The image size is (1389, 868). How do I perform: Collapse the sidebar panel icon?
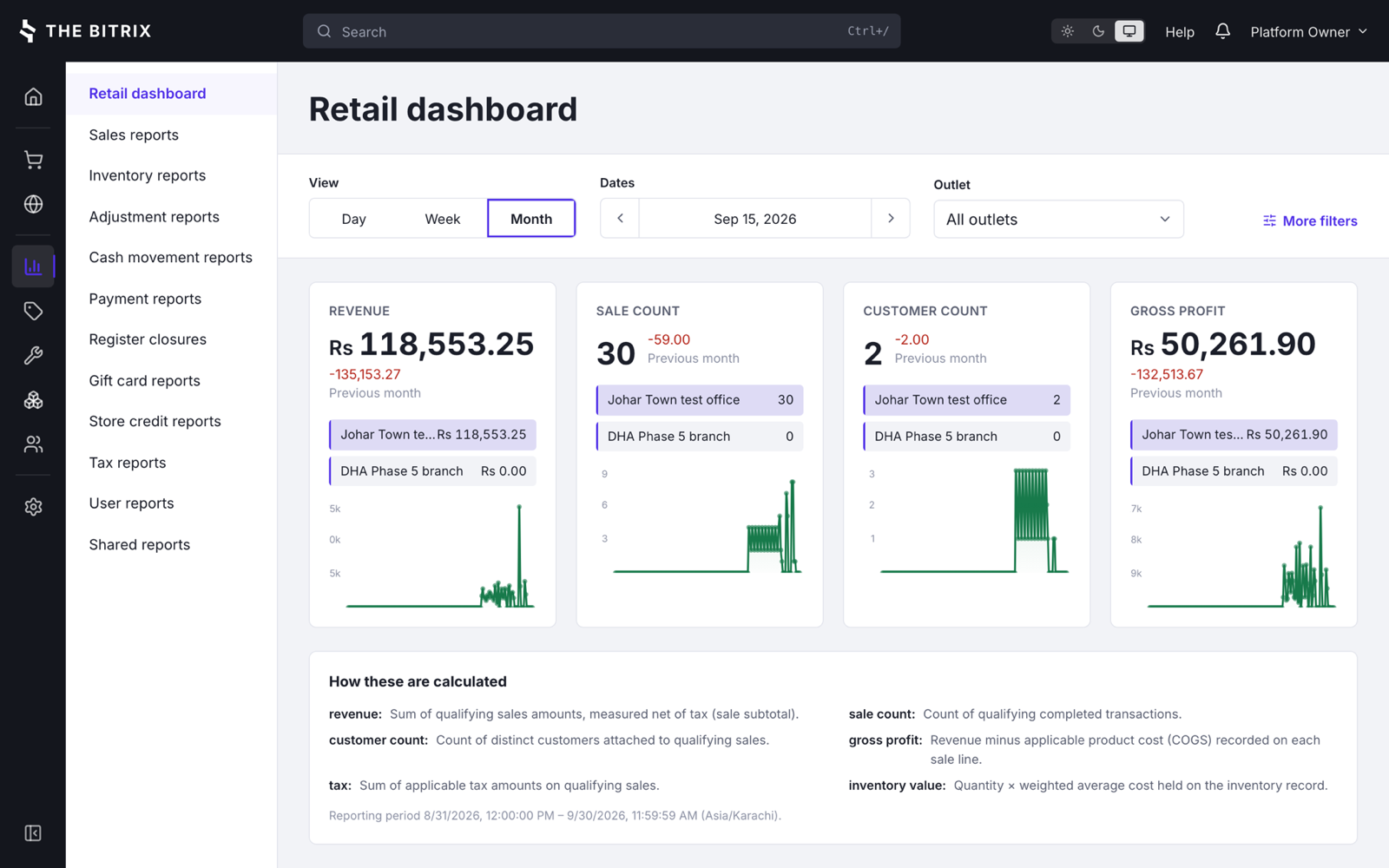click(x=33, y=833)
